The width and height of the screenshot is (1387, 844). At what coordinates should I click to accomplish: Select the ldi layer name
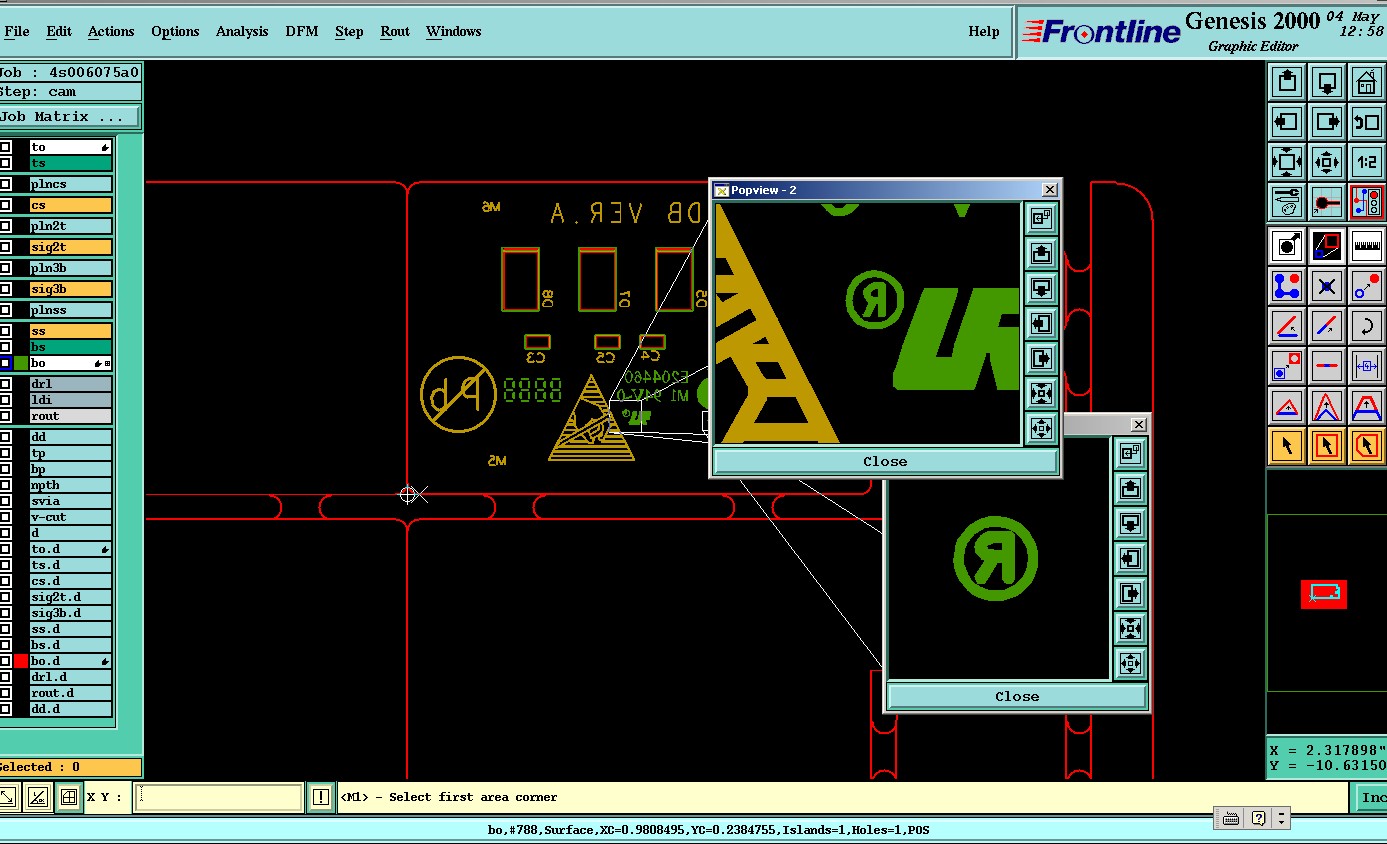click(x=70, y=400)
